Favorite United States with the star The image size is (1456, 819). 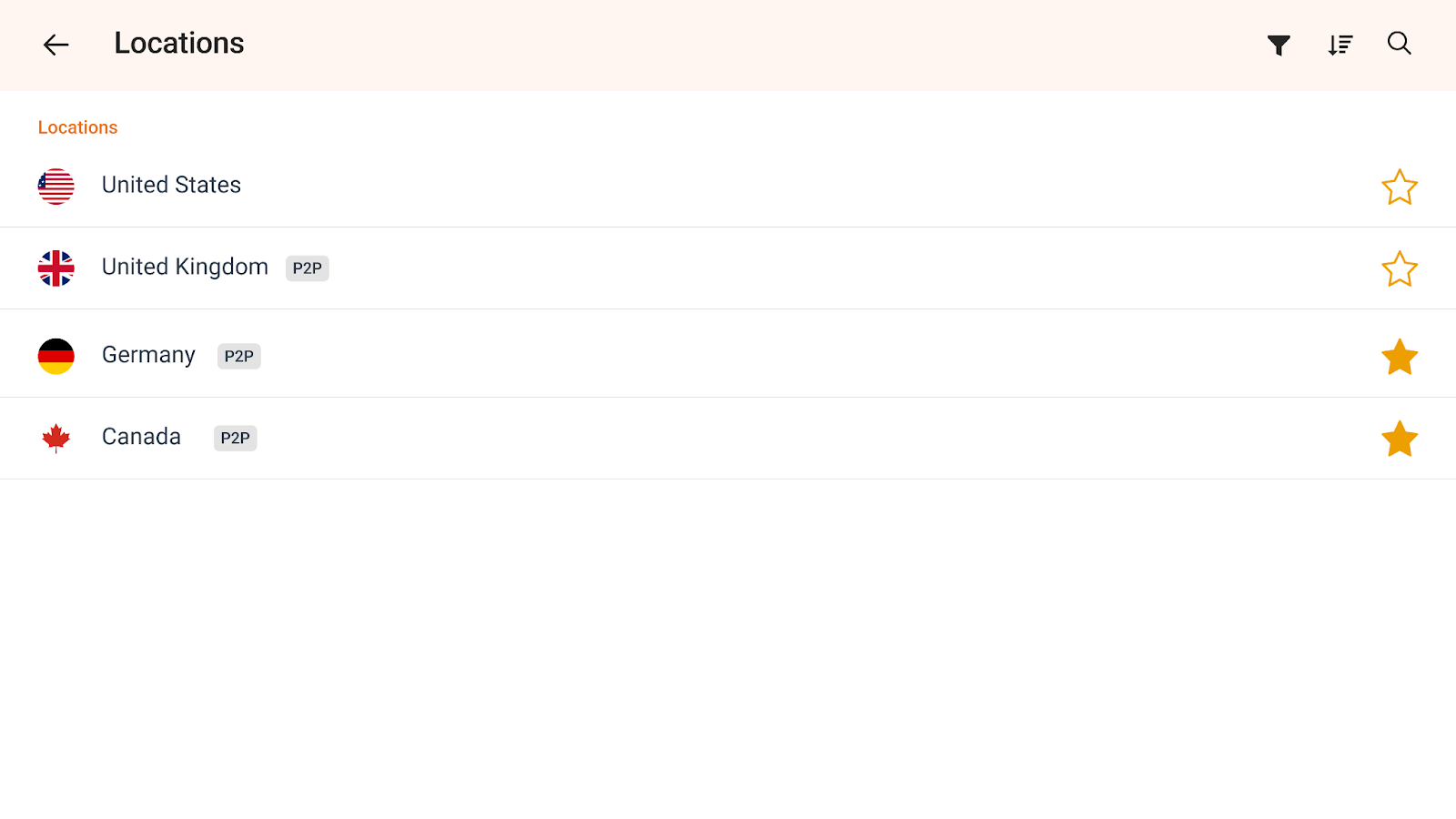(1399, 187)
